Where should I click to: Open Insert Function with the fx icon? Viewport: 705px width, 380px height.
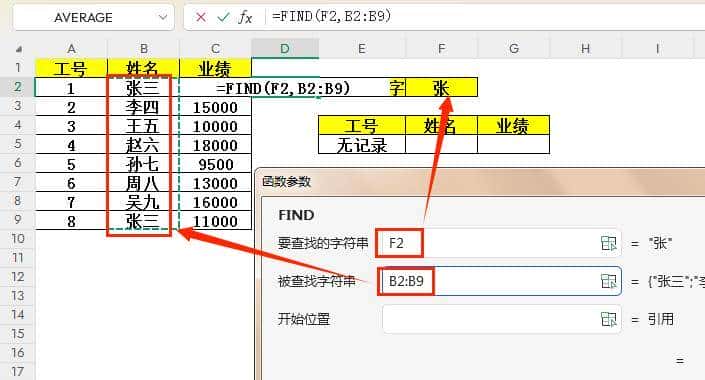click(245, 18)
